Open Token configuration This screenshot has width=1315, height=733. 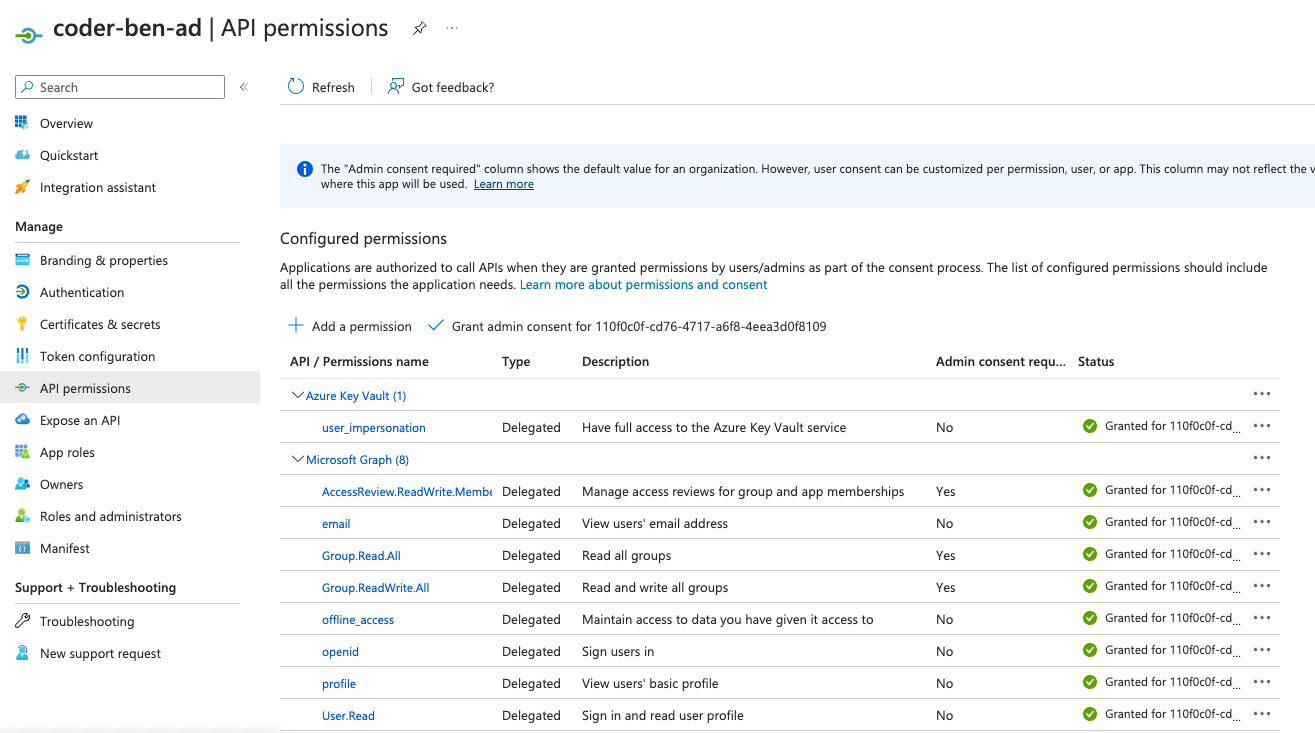coord(97,355)
